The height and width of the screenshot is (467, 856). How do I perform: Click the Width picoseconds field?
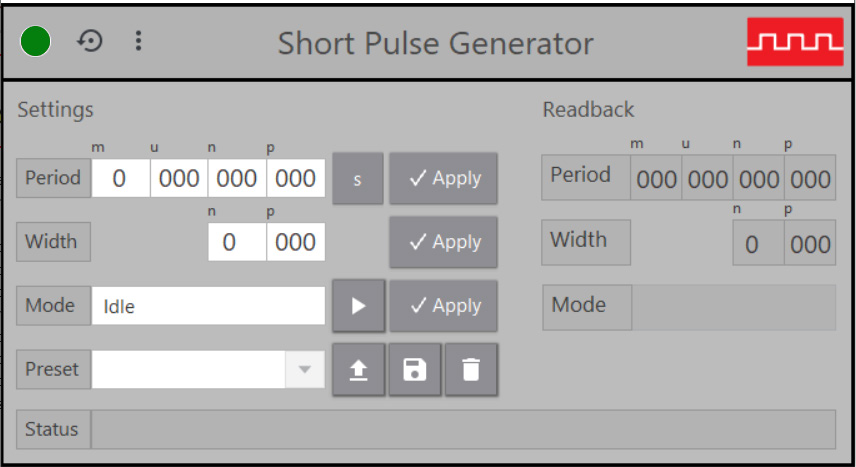pos(296,242)
